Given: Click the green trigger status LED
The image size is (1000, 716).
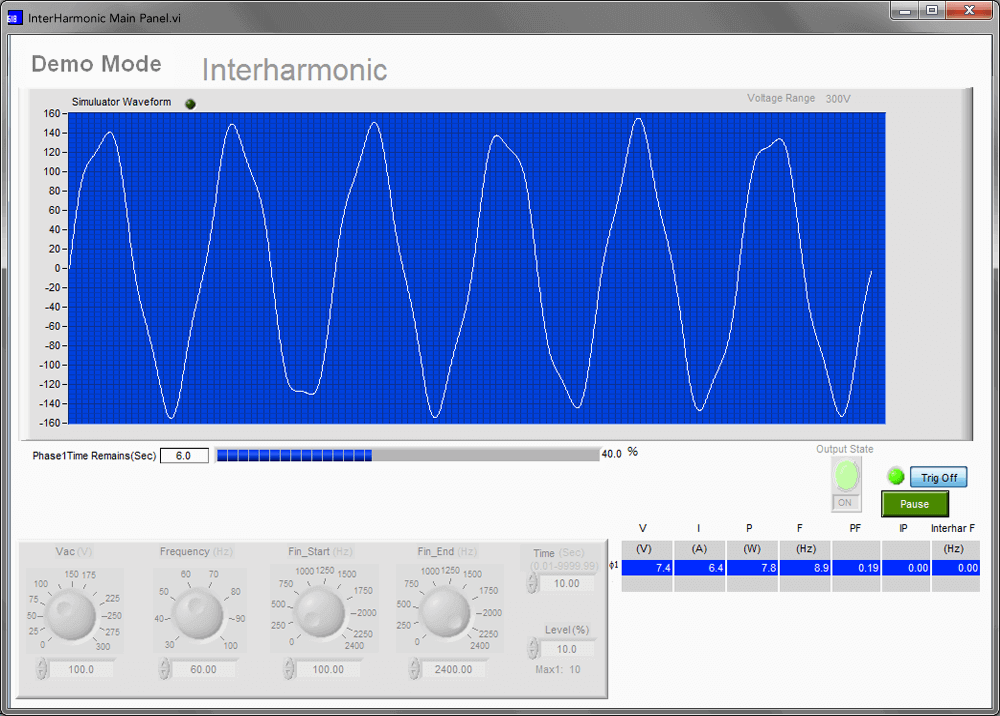Looking at the screenshot, I should pyautogui.click(x=896, y=477).
